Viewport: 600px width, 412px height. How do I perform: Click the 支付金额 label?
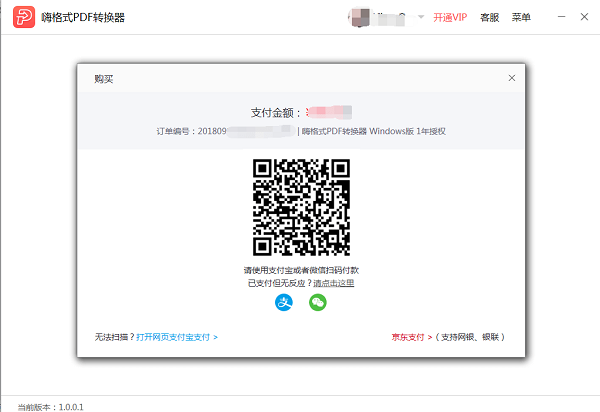[x=276, y=112]
